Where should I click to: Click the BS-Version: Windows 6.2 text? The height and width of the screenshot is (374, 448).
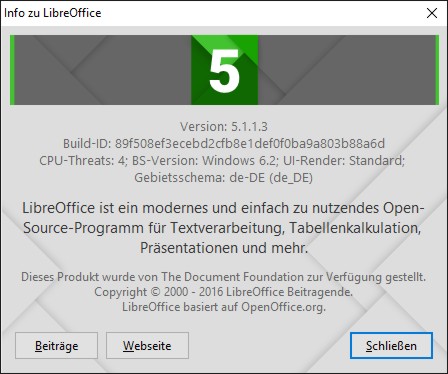point(205,161)
